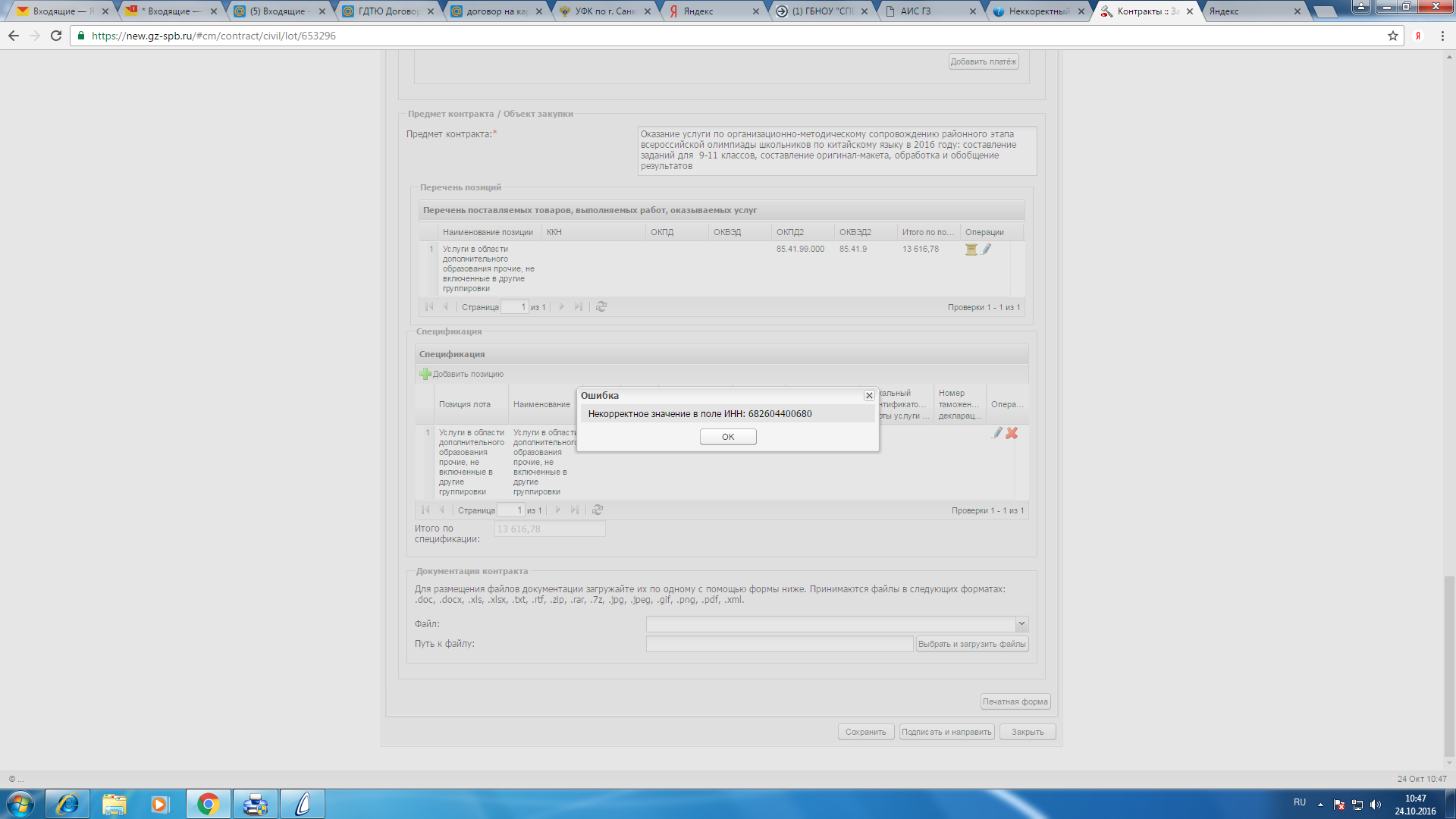Click OK in the error dialog
This screenshot has height=819, width=1456.
click(727, 437)
